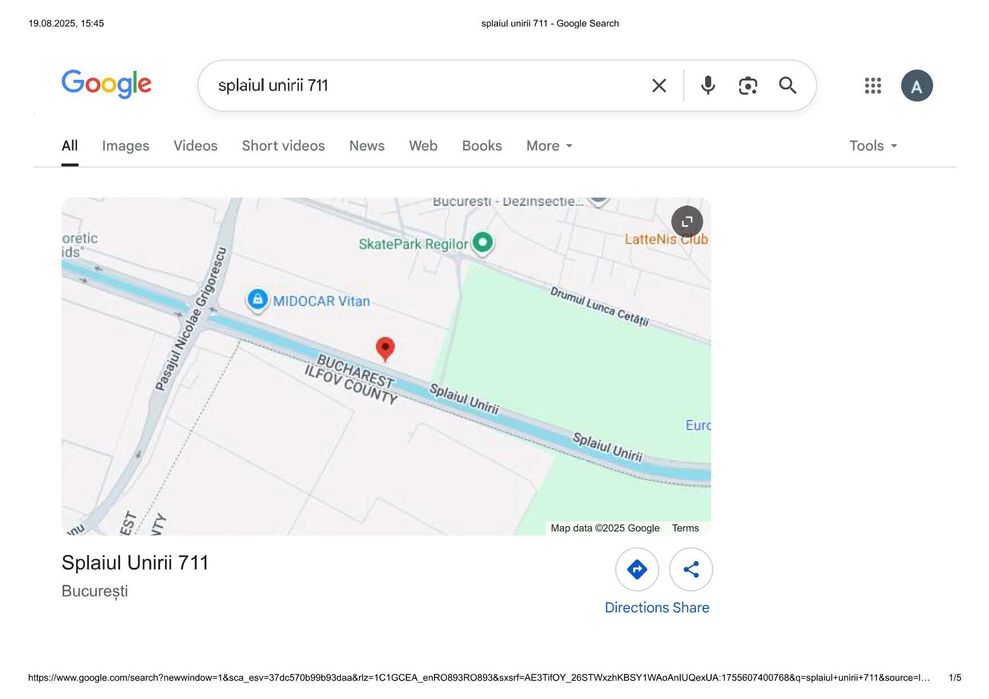Click the Directions arrow icon button
Viewport: 989px width, 699px height.
[x=637, y=569]
